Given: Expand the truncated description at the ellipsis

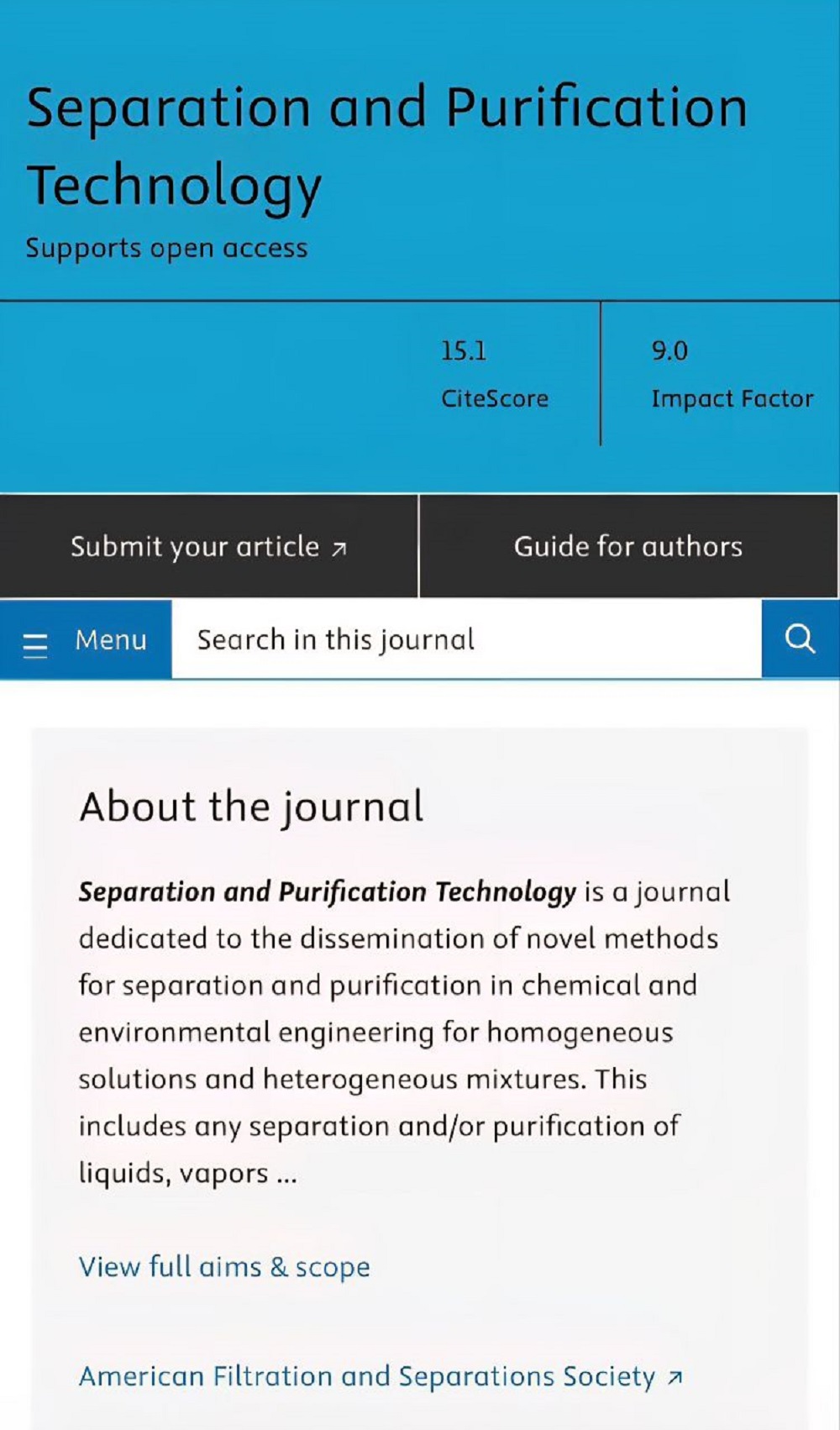Looking at the screenshot, I should point(286,1174).
